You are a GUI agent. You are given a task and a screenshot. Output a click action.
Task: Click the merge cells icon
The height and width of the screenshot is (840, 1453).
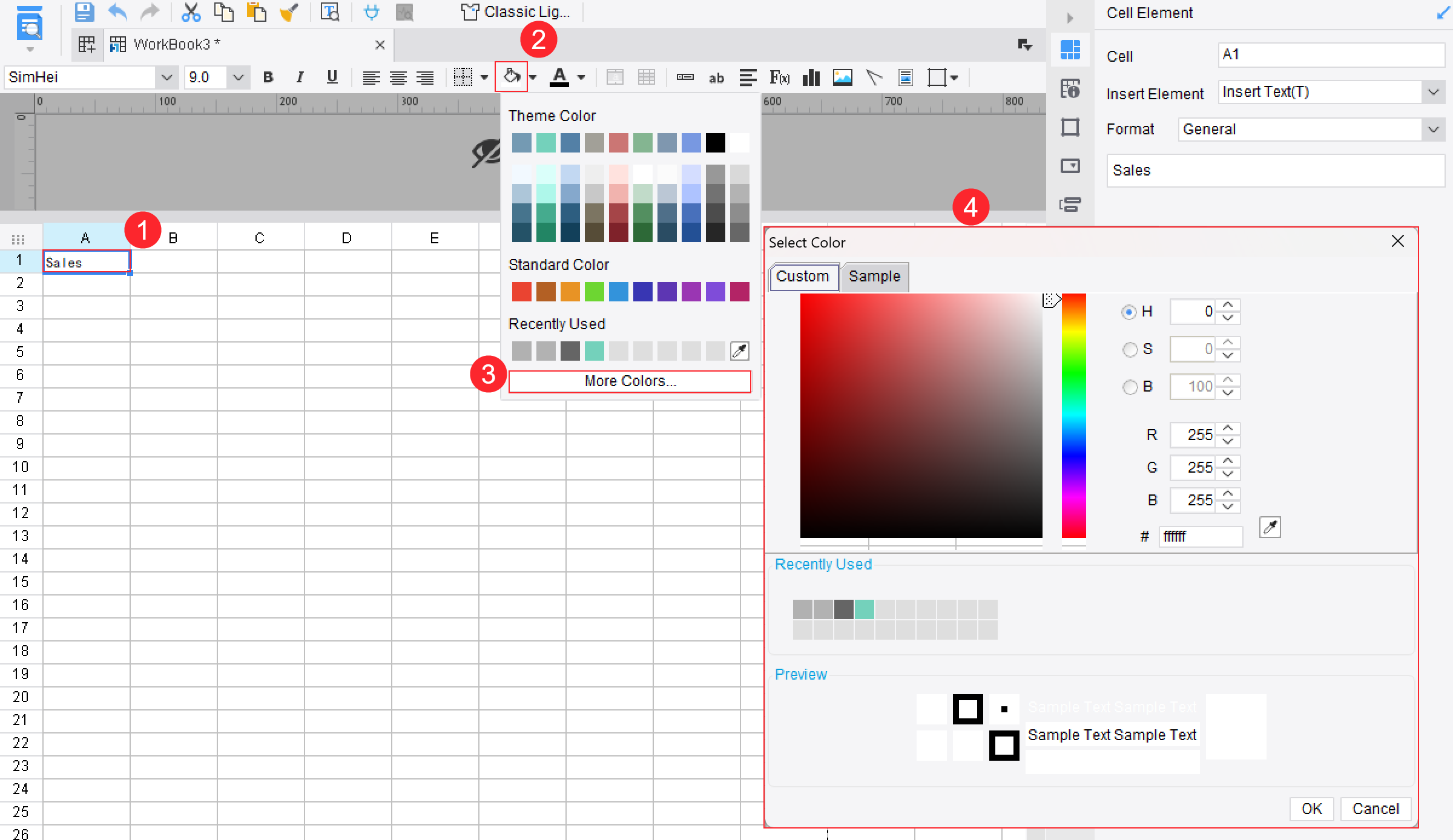pos(615,77)
